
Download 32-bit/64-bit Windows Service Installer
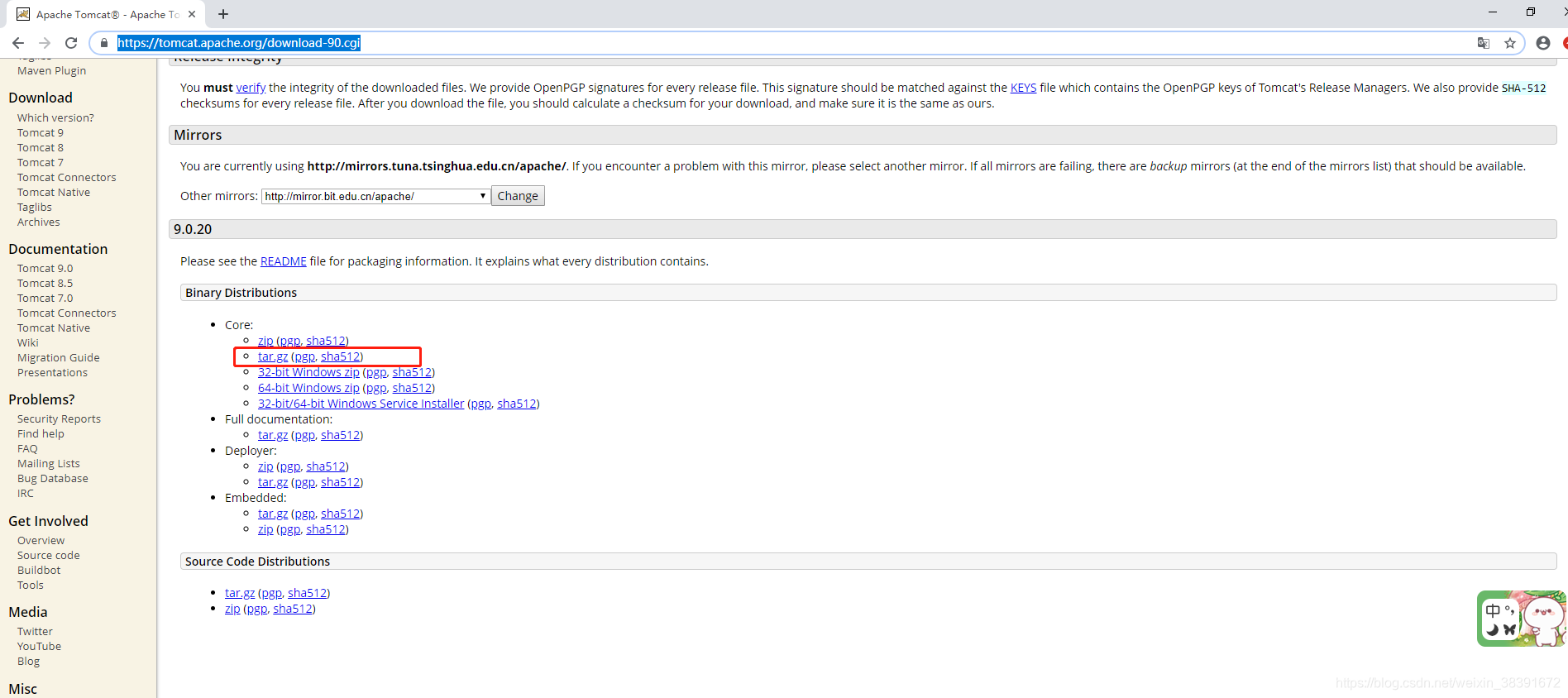(361, 404)
